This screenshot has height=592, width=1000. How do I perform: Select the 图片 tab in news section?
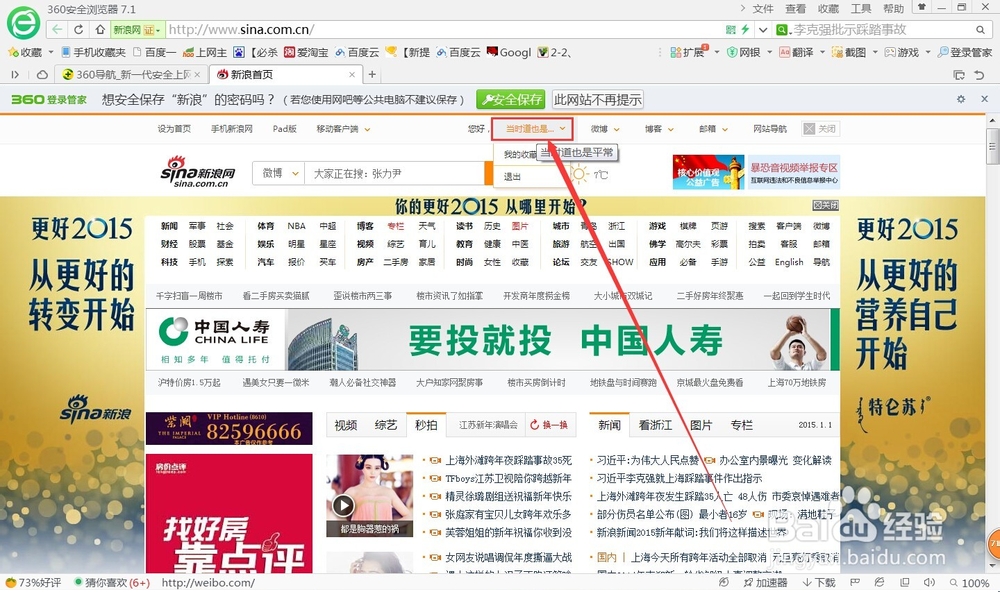(x=701, y=425)
